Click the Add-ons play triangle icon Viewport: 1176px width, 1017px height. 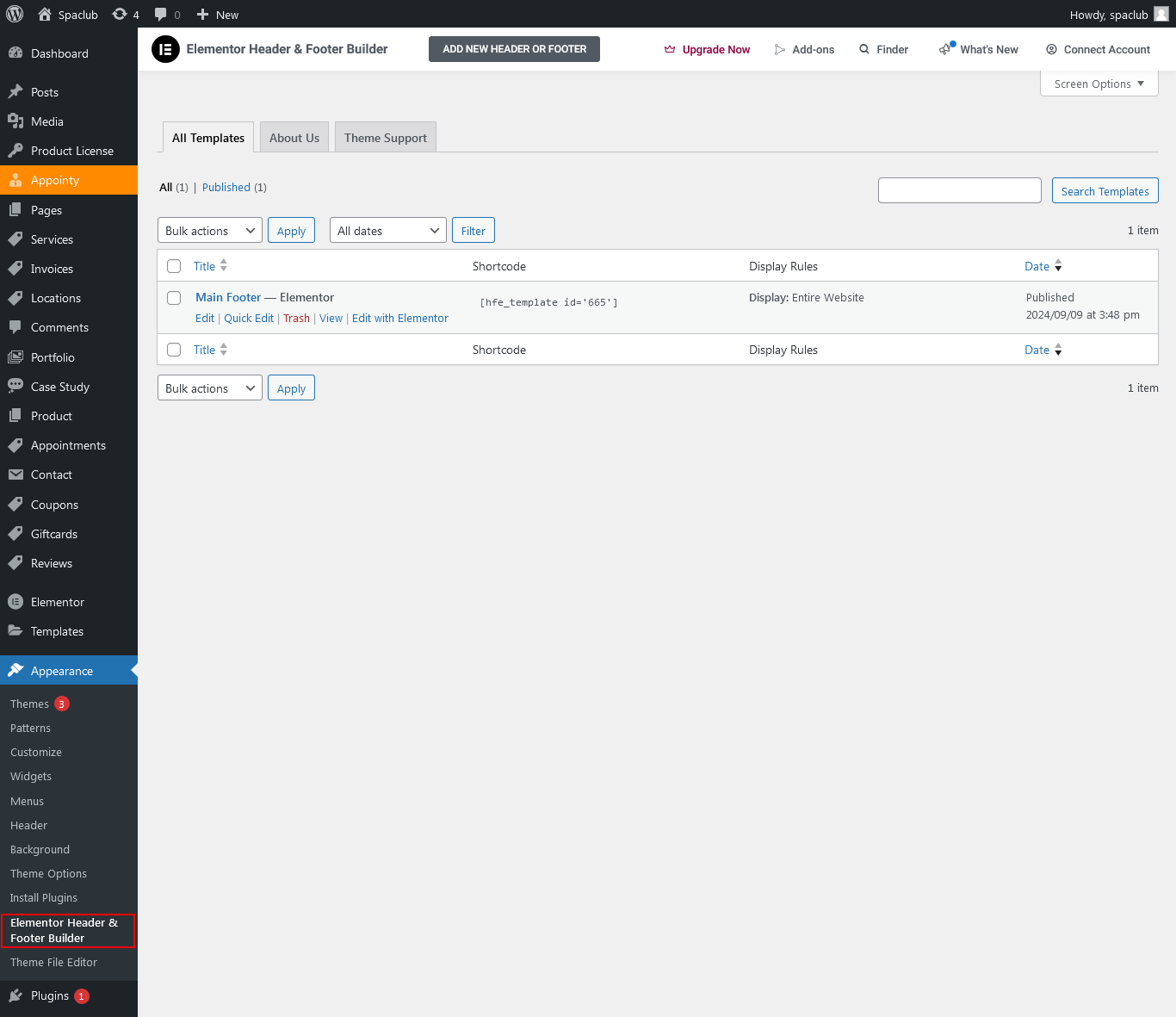coord(780,49)
